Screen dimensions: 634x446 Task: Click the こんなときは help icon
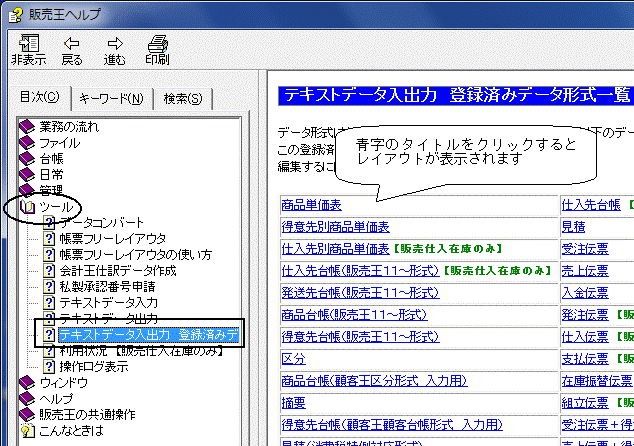point(27,431)
